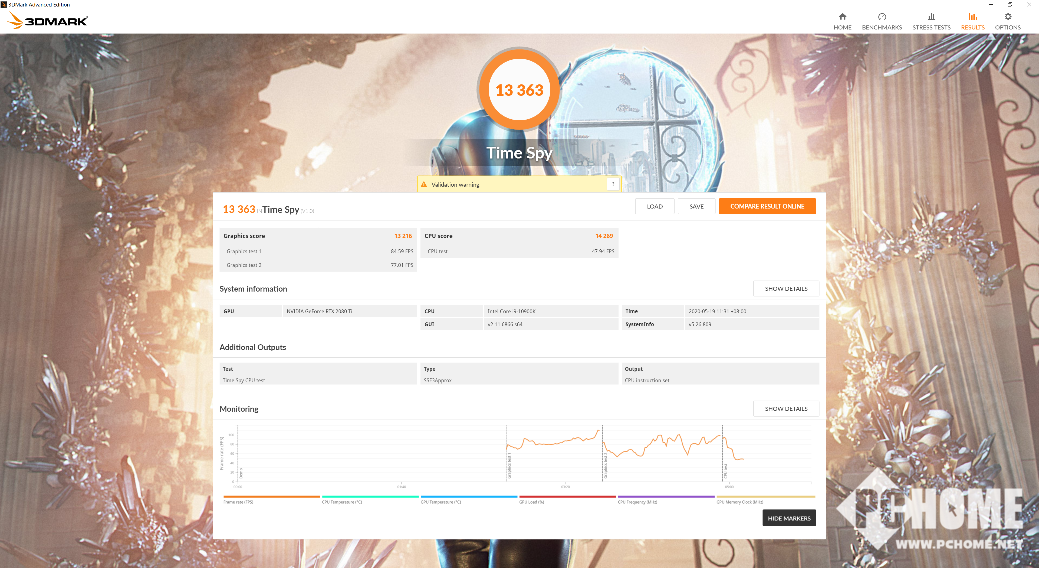This screenshot has width=1039, height=568.
Task: Click the Load button
Action: 655,206
